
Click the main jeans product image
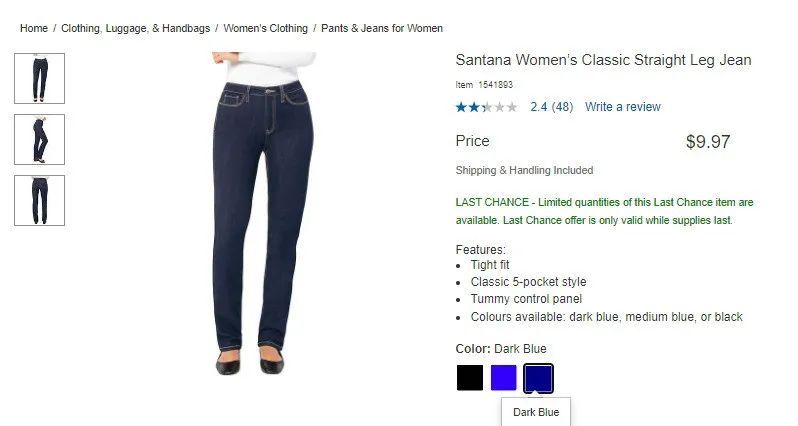(x=264, y=214)
